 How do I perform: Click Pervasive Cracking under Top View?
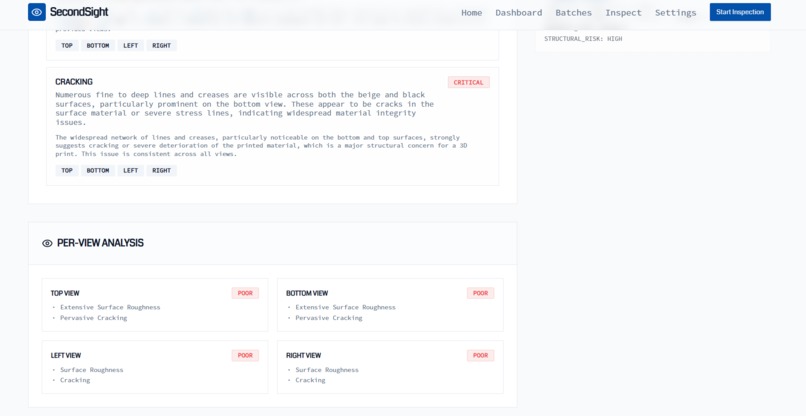(94, 318)
